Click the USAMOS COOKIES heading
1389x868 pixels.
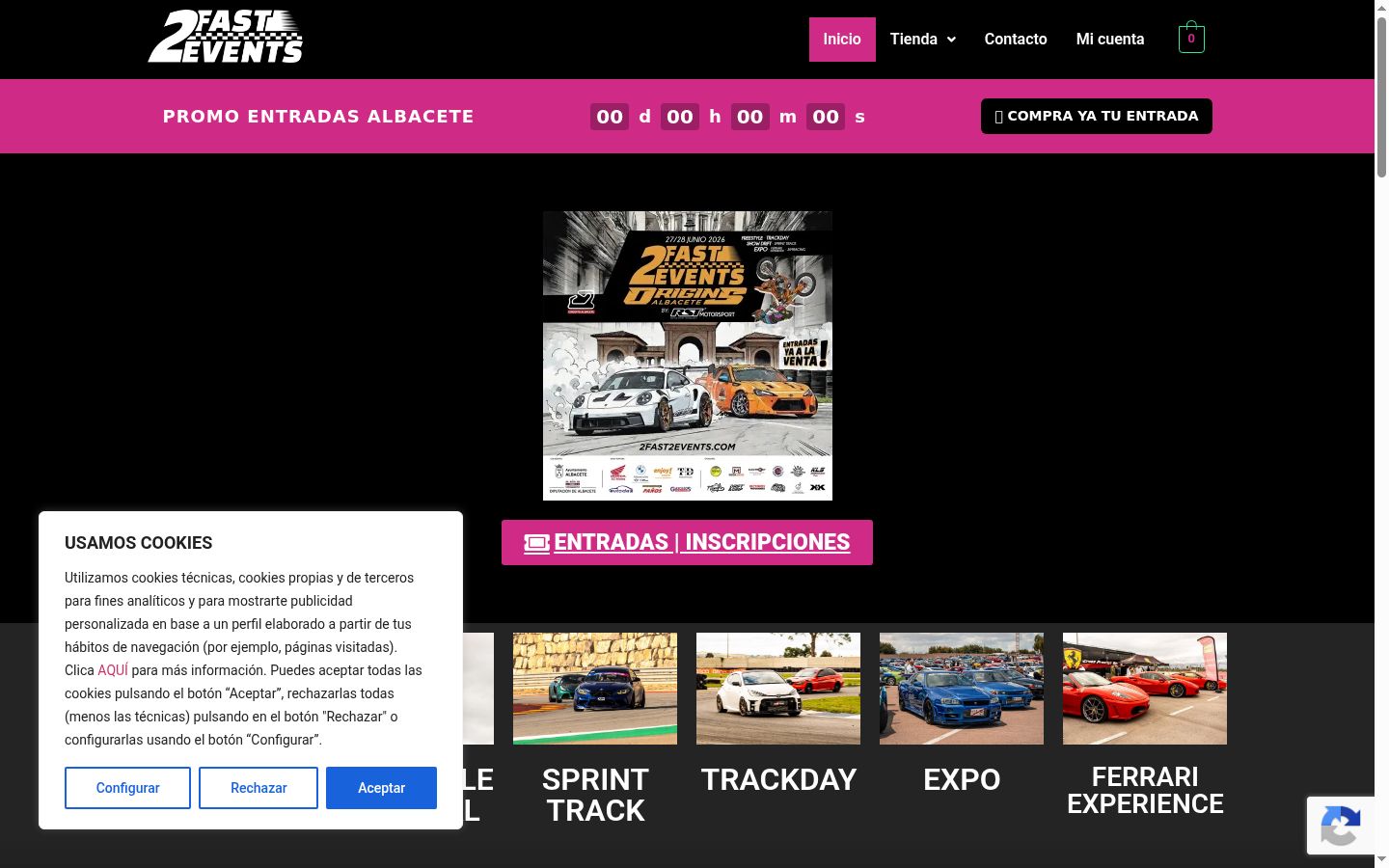coord(139,543)
